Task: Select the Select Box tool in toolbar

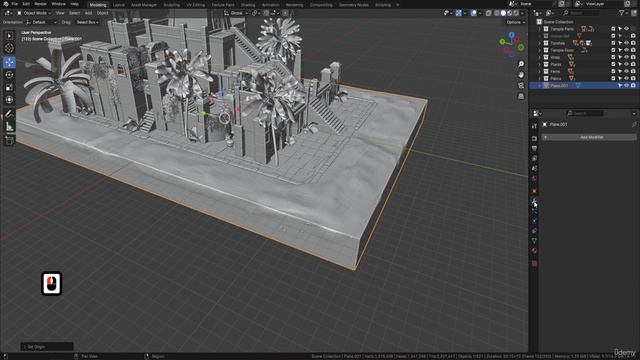Action: click(x=9, y=36)
